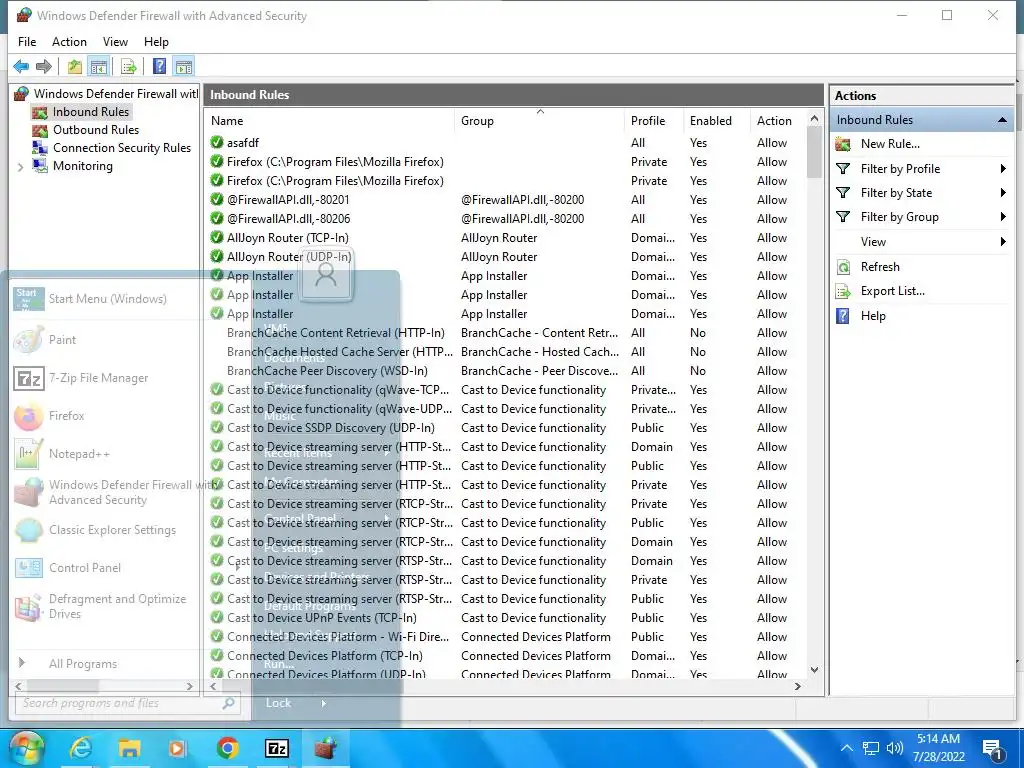The height and width of the screenshot is (768, 1024).
Task: Click the Help icon in Actions pane
Action: 843,316
